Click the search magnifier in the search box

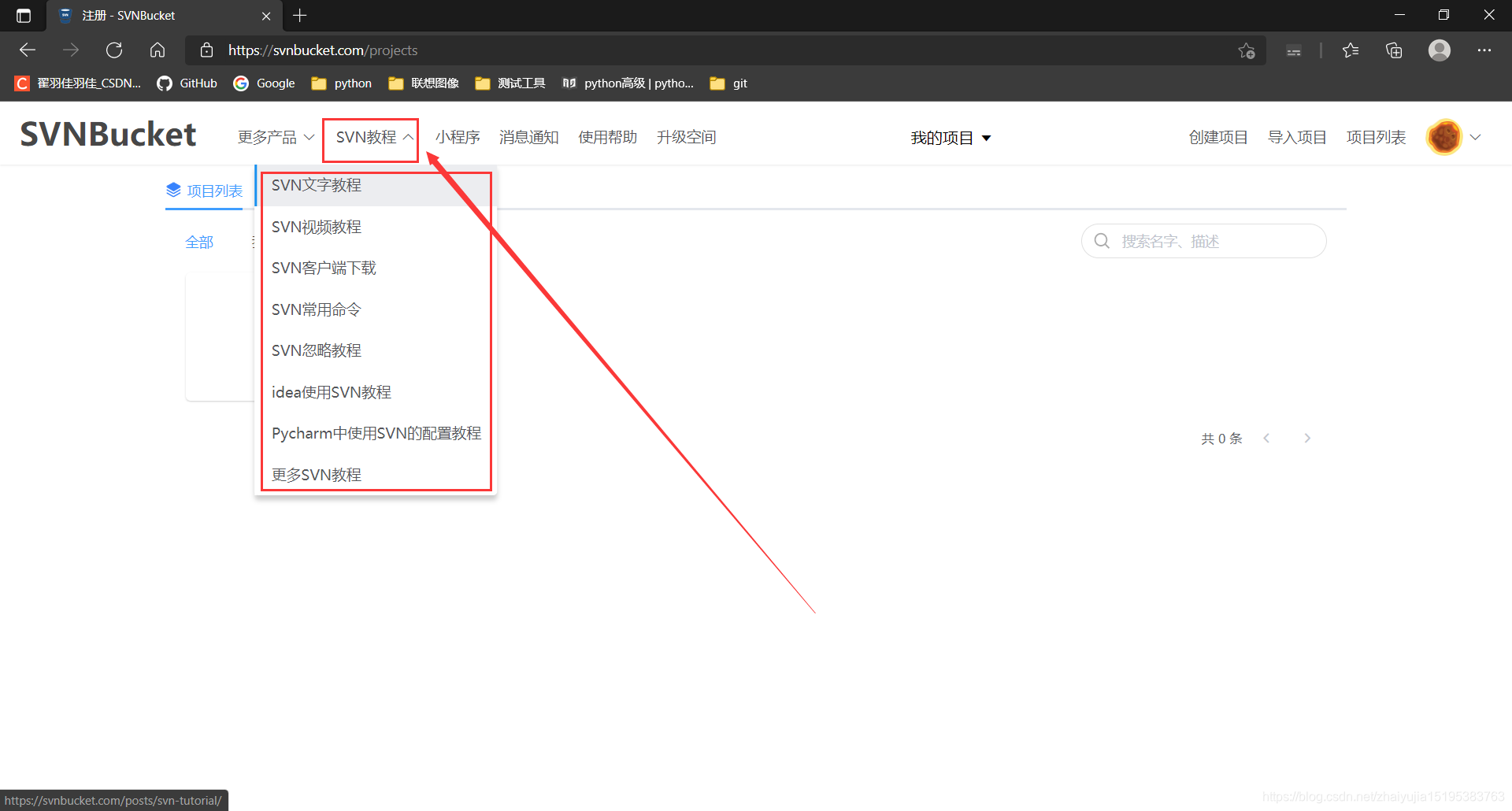click(1102, 241)
